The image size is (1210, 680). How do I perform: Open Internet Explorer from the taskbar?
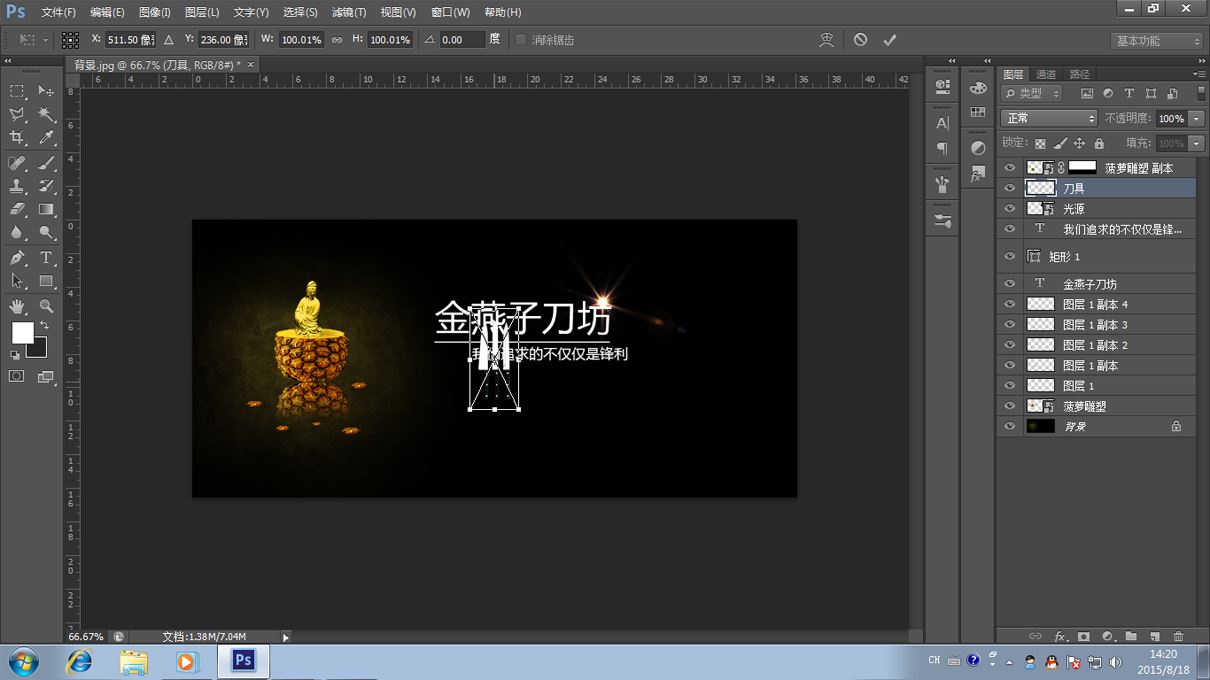point(79,662)
